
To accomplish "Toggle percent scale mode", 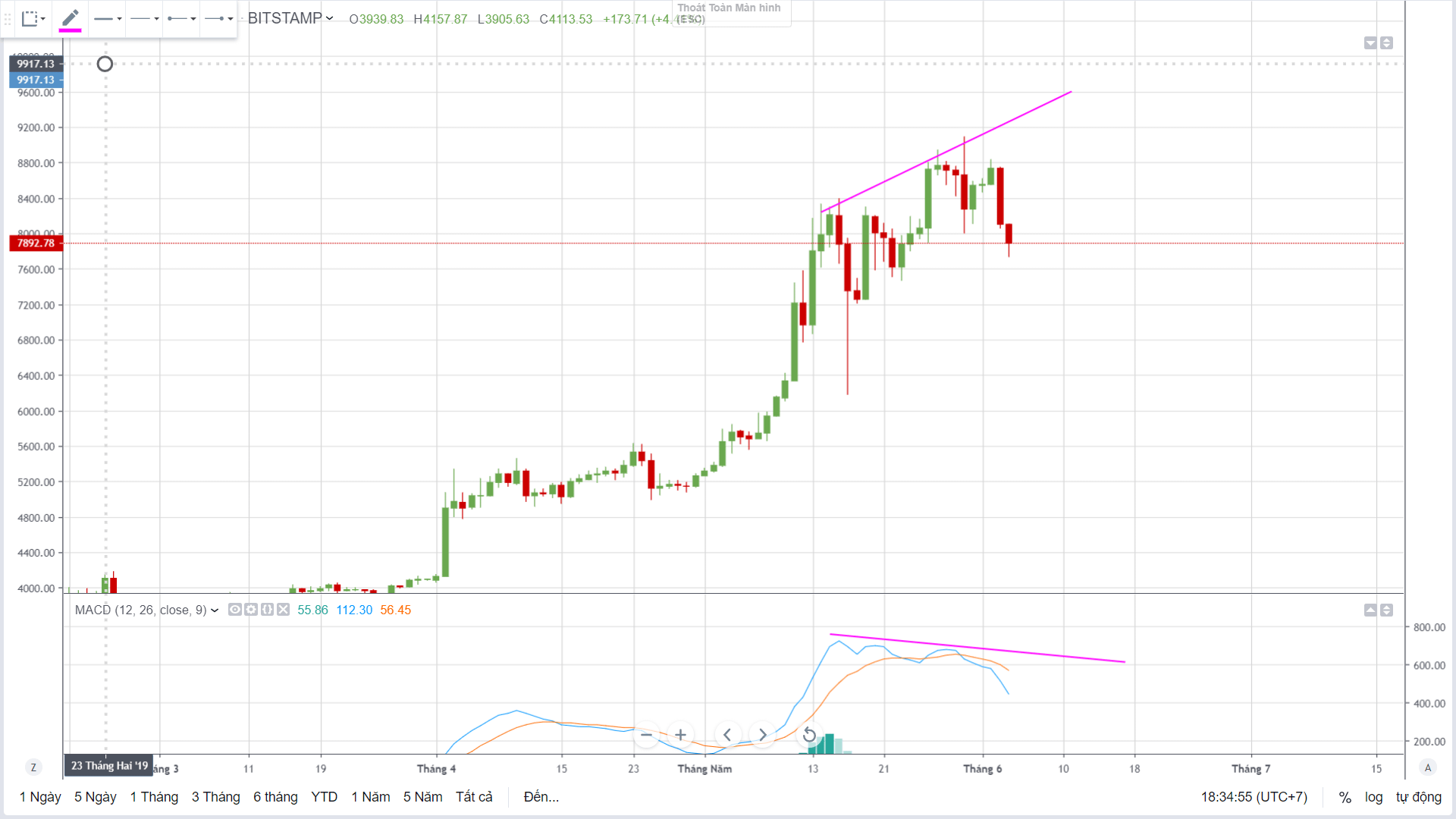I will (x=1345, y=797).
